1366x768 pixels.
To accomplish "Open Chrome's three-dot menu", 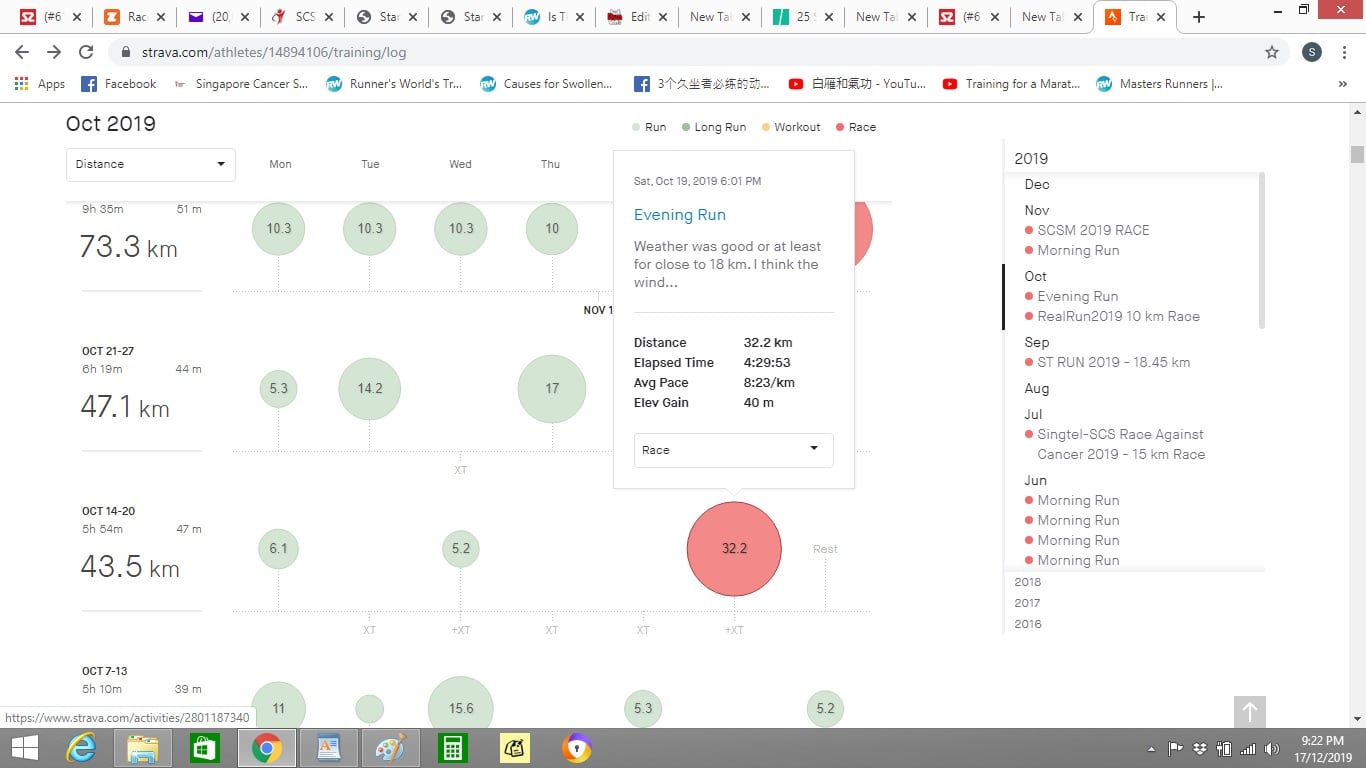I will pos(1346,52).
